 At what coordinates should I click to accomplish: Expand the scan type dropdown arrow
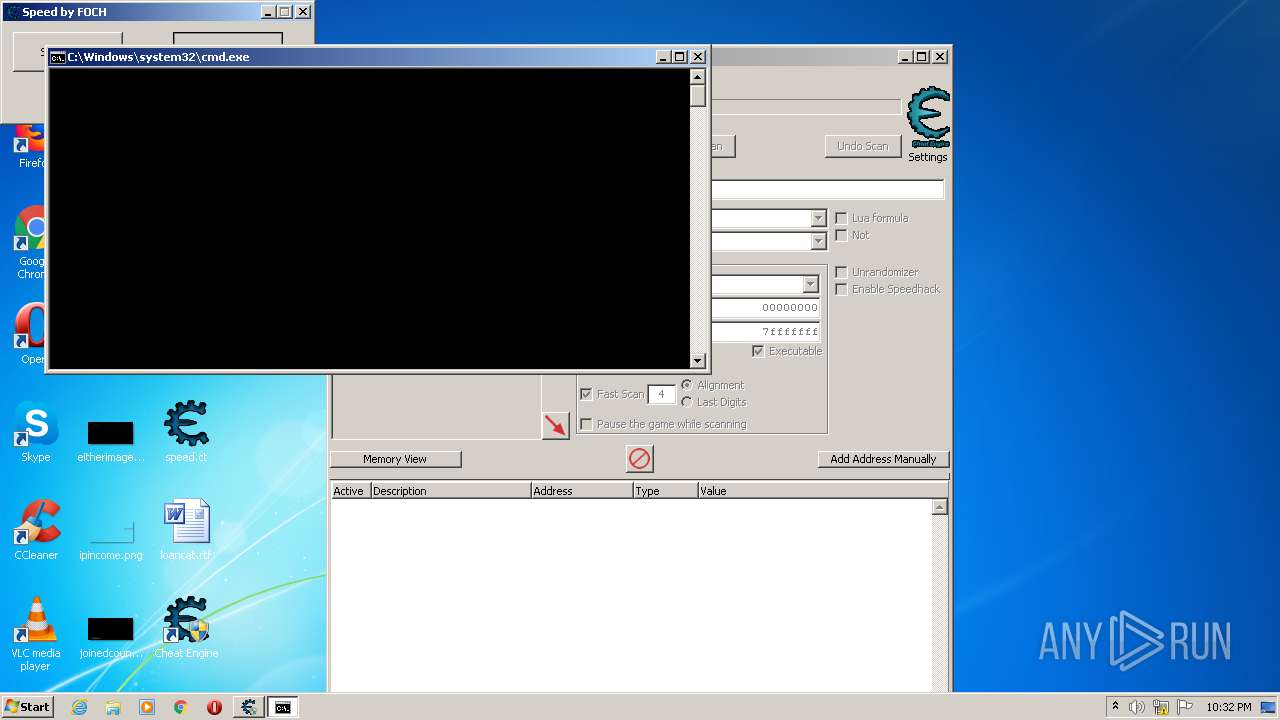point(818,218)
